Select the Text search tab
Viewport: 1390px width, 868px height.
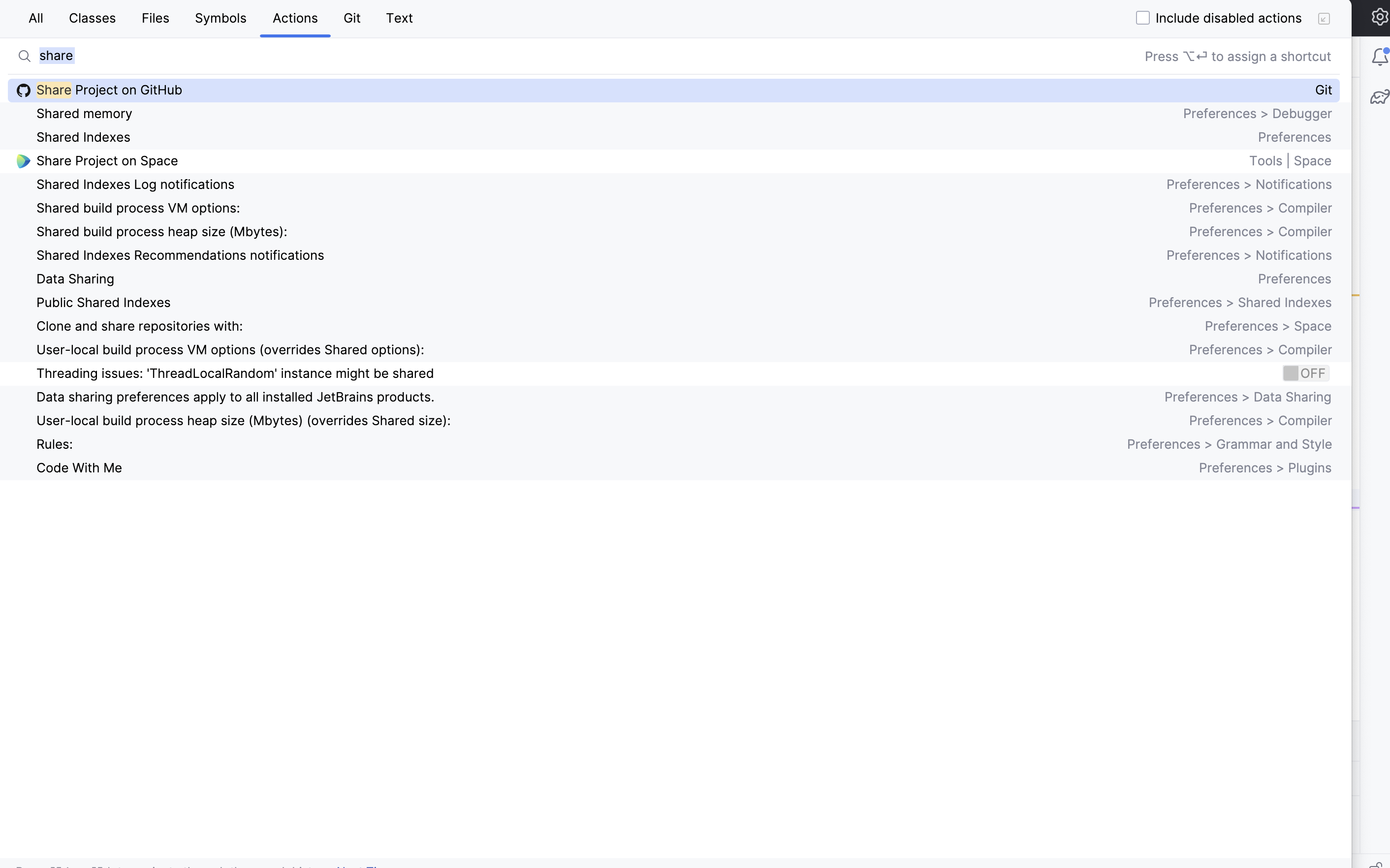(399, 18)
